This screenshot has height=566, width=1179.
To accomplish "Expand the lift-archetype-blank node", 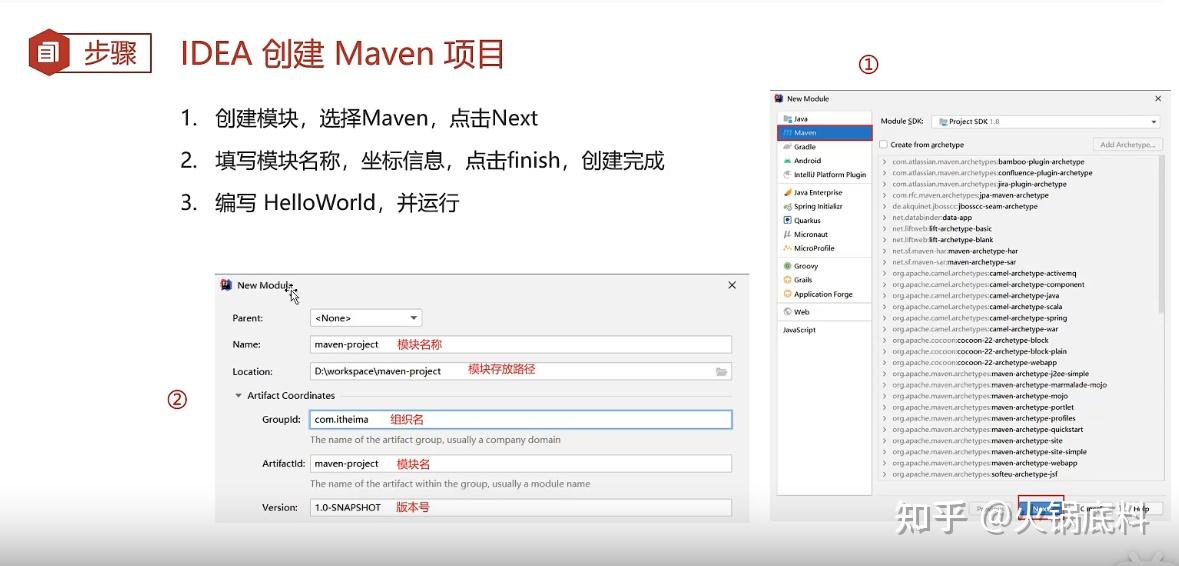I will point(885,240).
